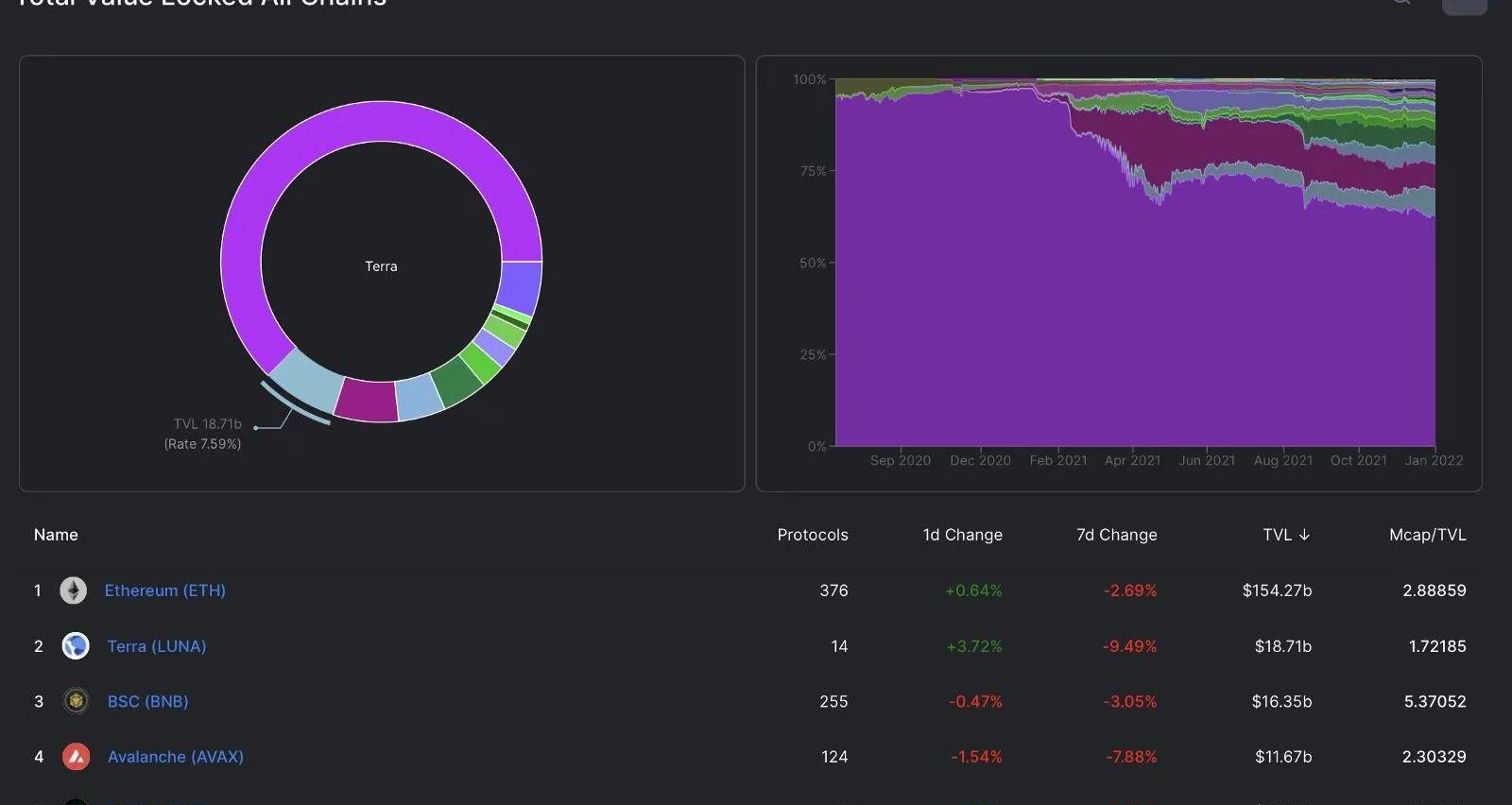Sort the table by 1d Change column
This screenshot has height=805, width=1512.
(963, 535)
